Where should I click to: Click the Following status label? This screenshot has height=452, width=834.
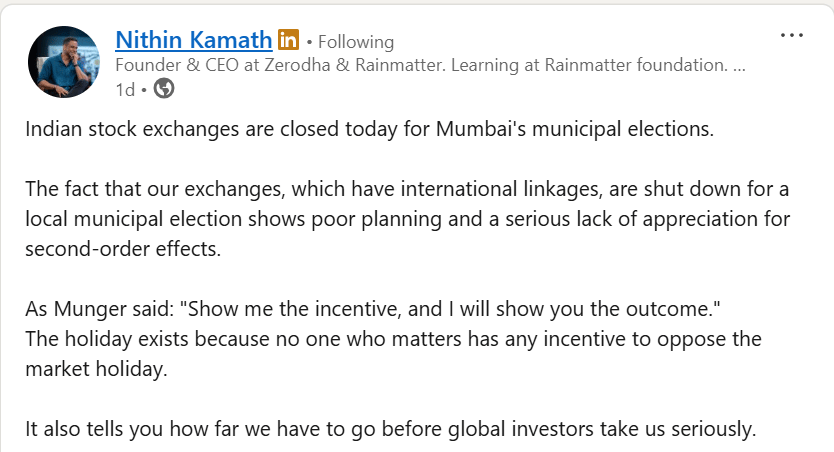(x=356, y=42)
